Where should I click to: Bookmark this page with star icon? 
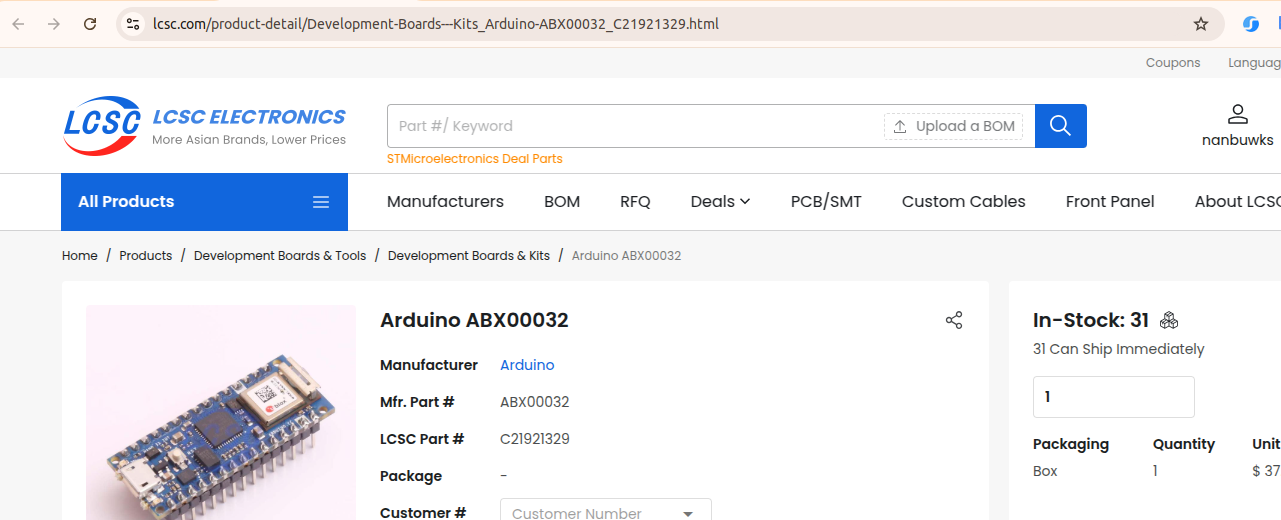coord(1201,24)
